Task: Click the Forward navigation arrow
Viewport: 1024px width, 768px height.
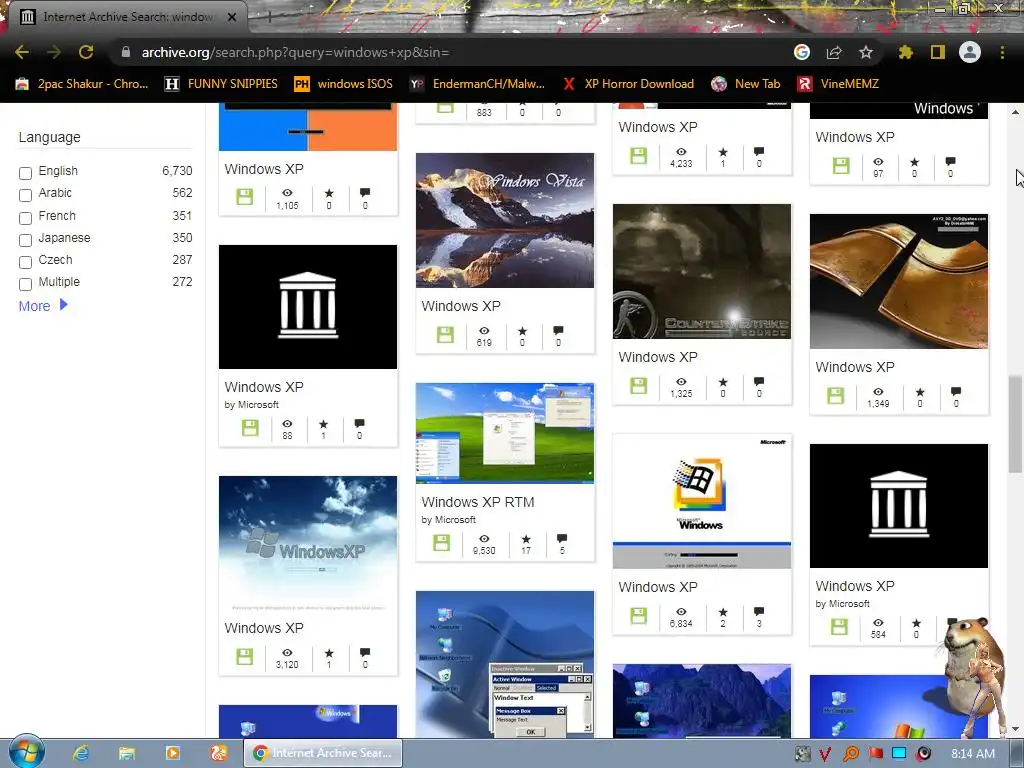Action: [54, 52]
